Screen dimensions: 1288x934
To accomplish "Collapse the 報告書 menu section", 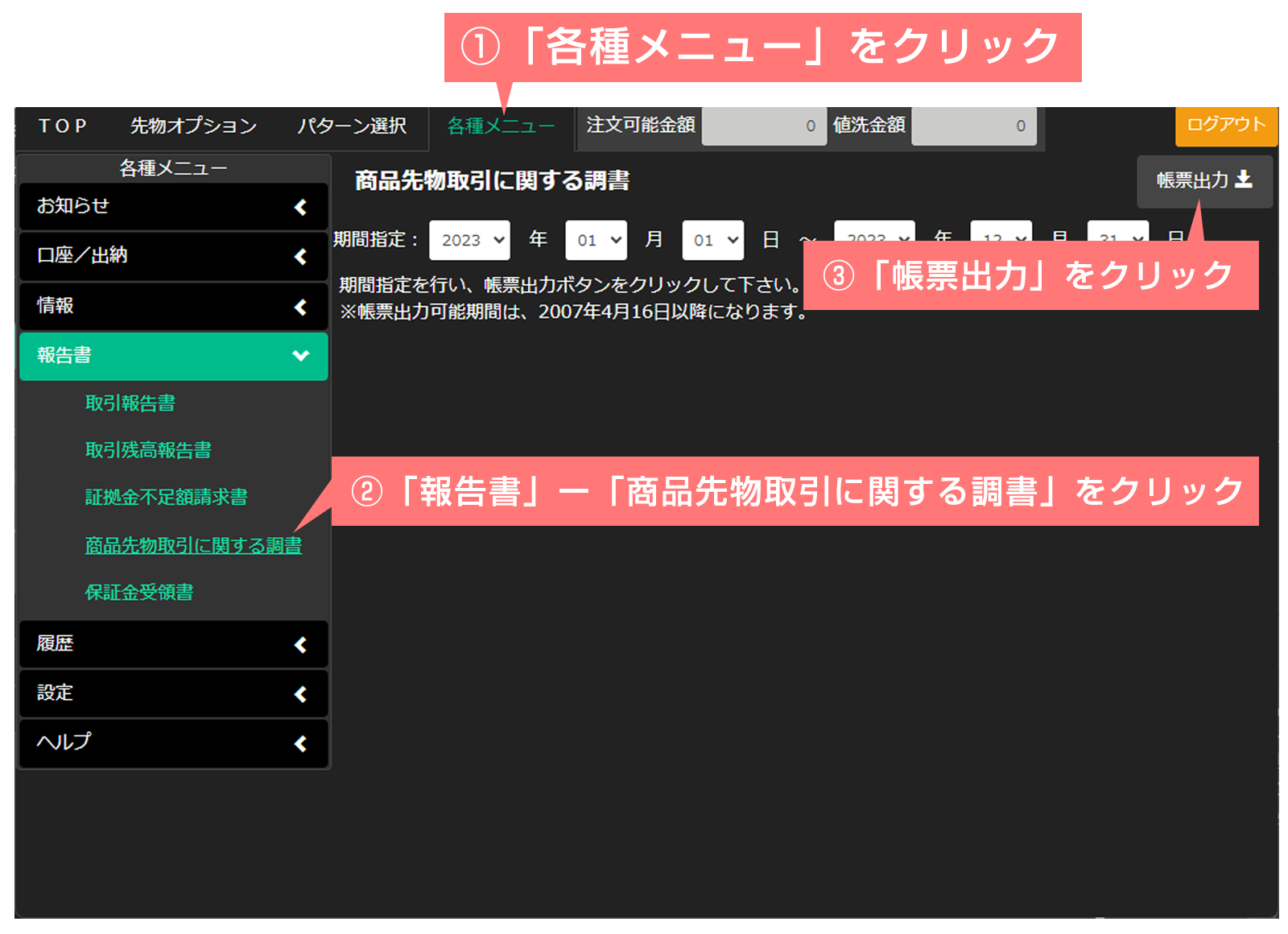I will (x=173, y=356).
